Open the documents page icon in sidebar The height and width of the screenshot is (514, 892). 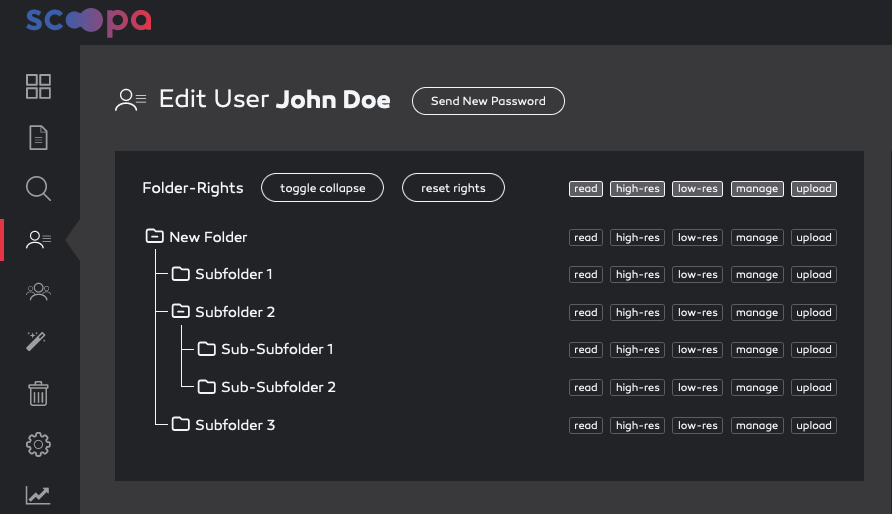(38, 138)
